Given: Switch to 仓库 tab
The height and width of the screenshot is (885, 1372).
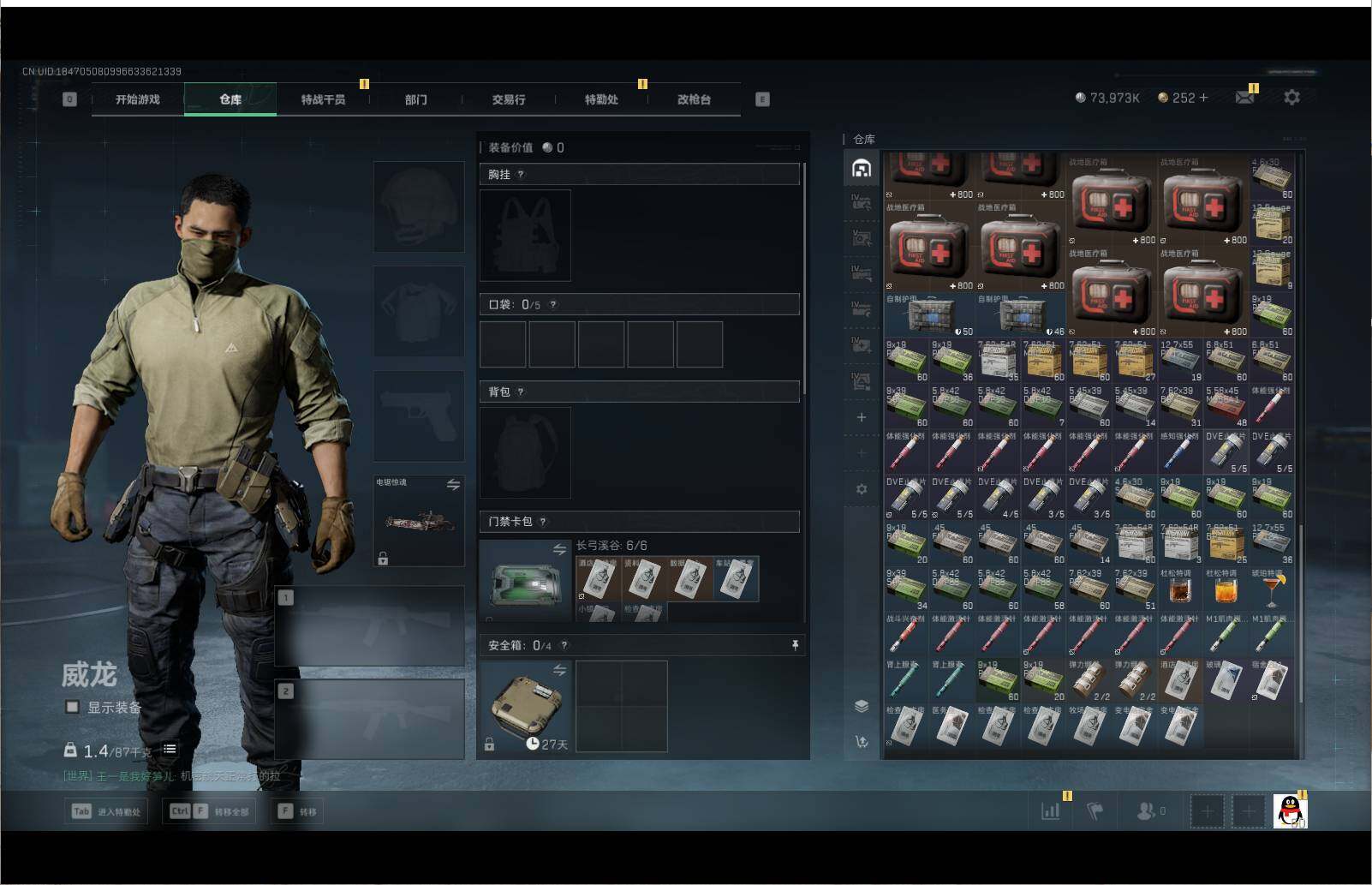Looking at the screenshot, I should [230, 99].
